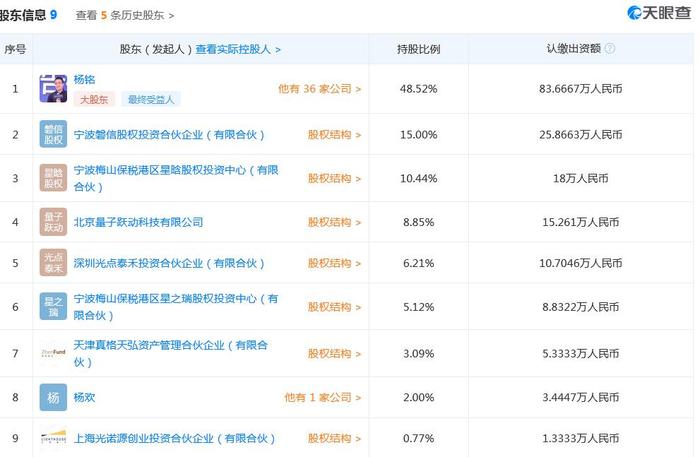Click the help icon beside 认缴出资额
The image size is (700, 457).
[609, 49]
